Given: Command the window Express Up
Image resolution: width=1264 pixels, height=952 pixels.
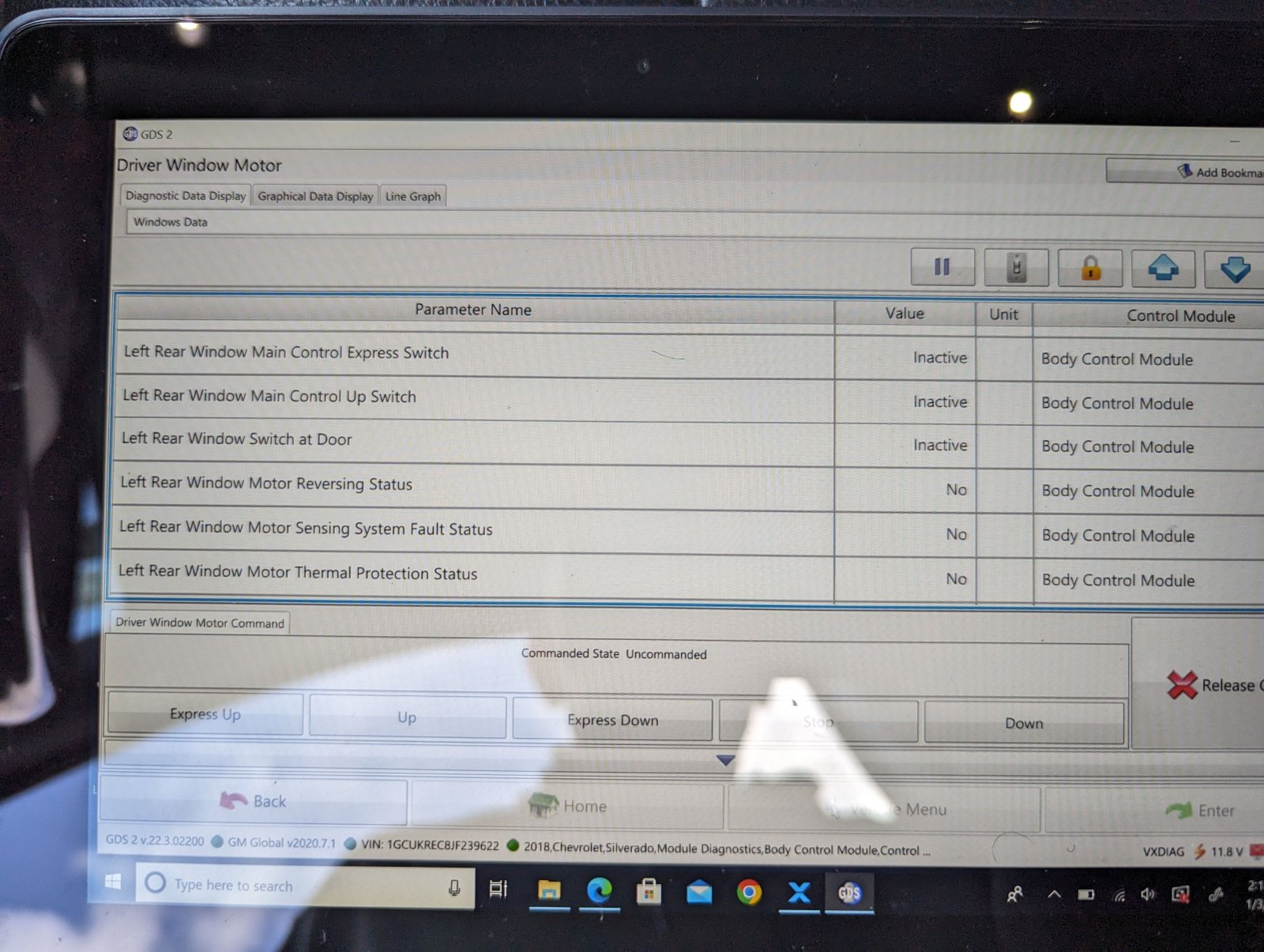Looking at the screenshot, I should click(x=205, y=714).
